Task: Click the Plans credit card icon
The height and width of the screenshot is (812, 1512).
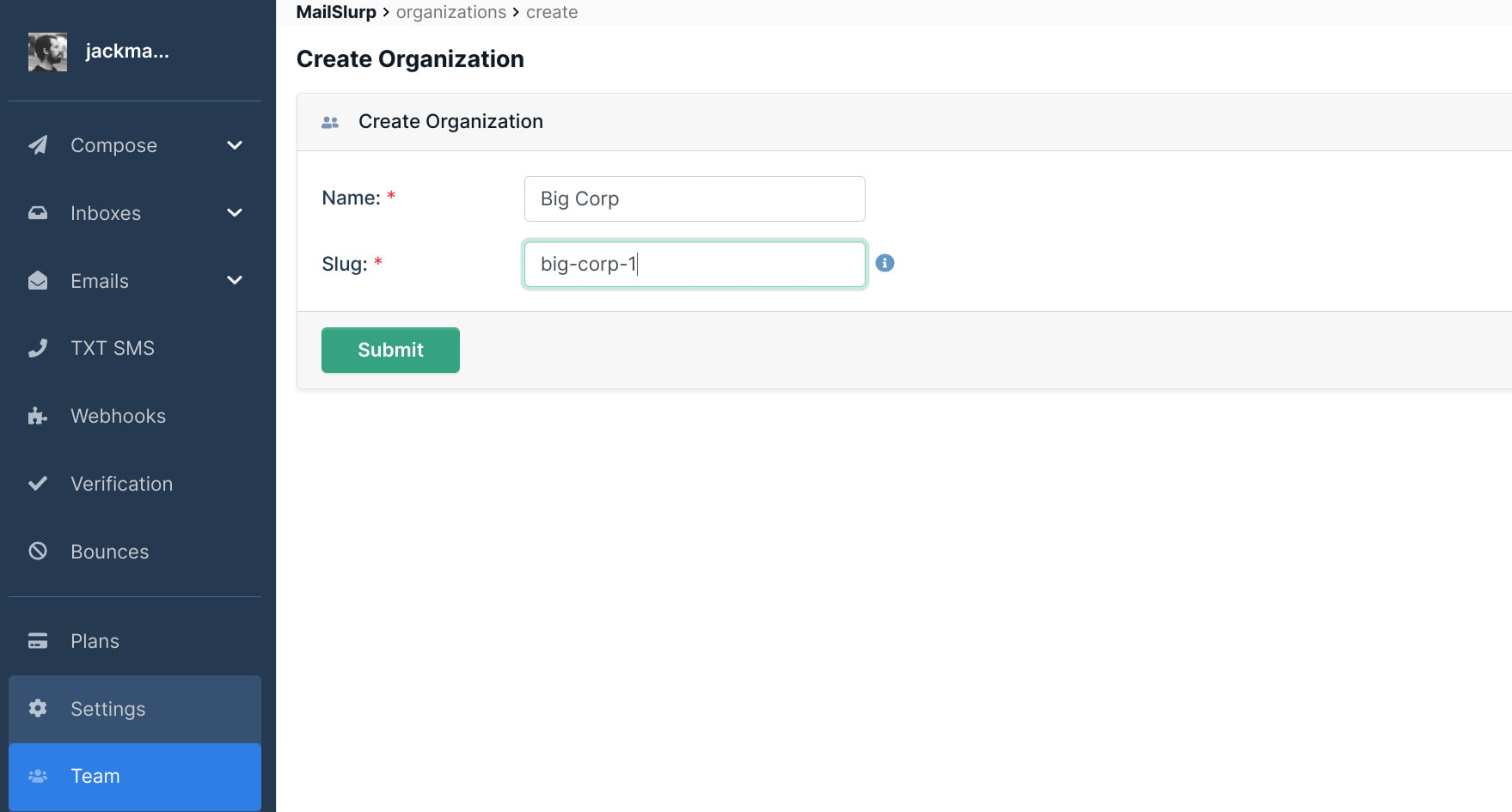Action: [38, 641]
